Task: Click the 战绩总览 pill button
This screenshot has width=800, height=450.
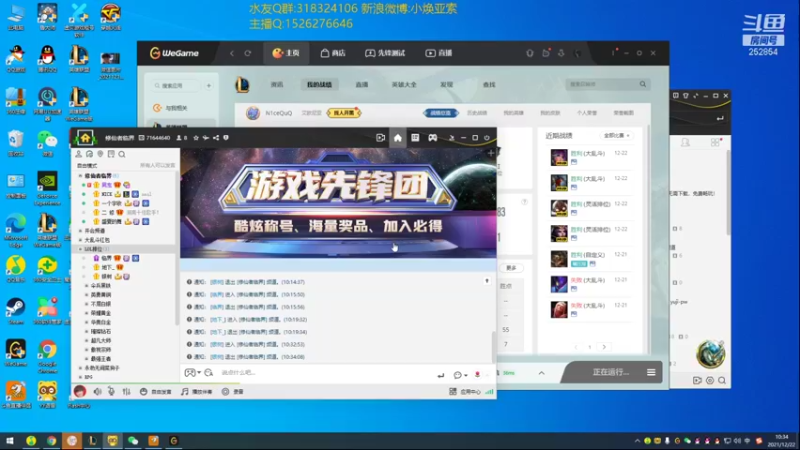Action: (x=440, y=113)
